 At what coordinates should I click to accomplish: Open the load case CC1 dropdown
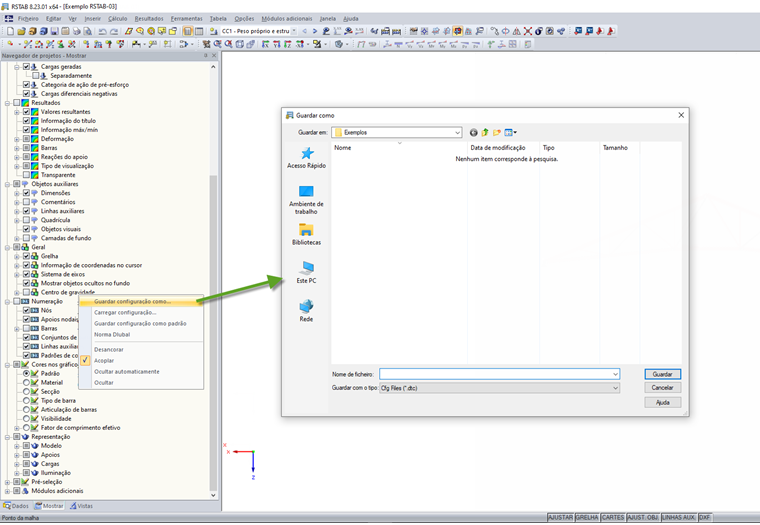click(294, 31)
